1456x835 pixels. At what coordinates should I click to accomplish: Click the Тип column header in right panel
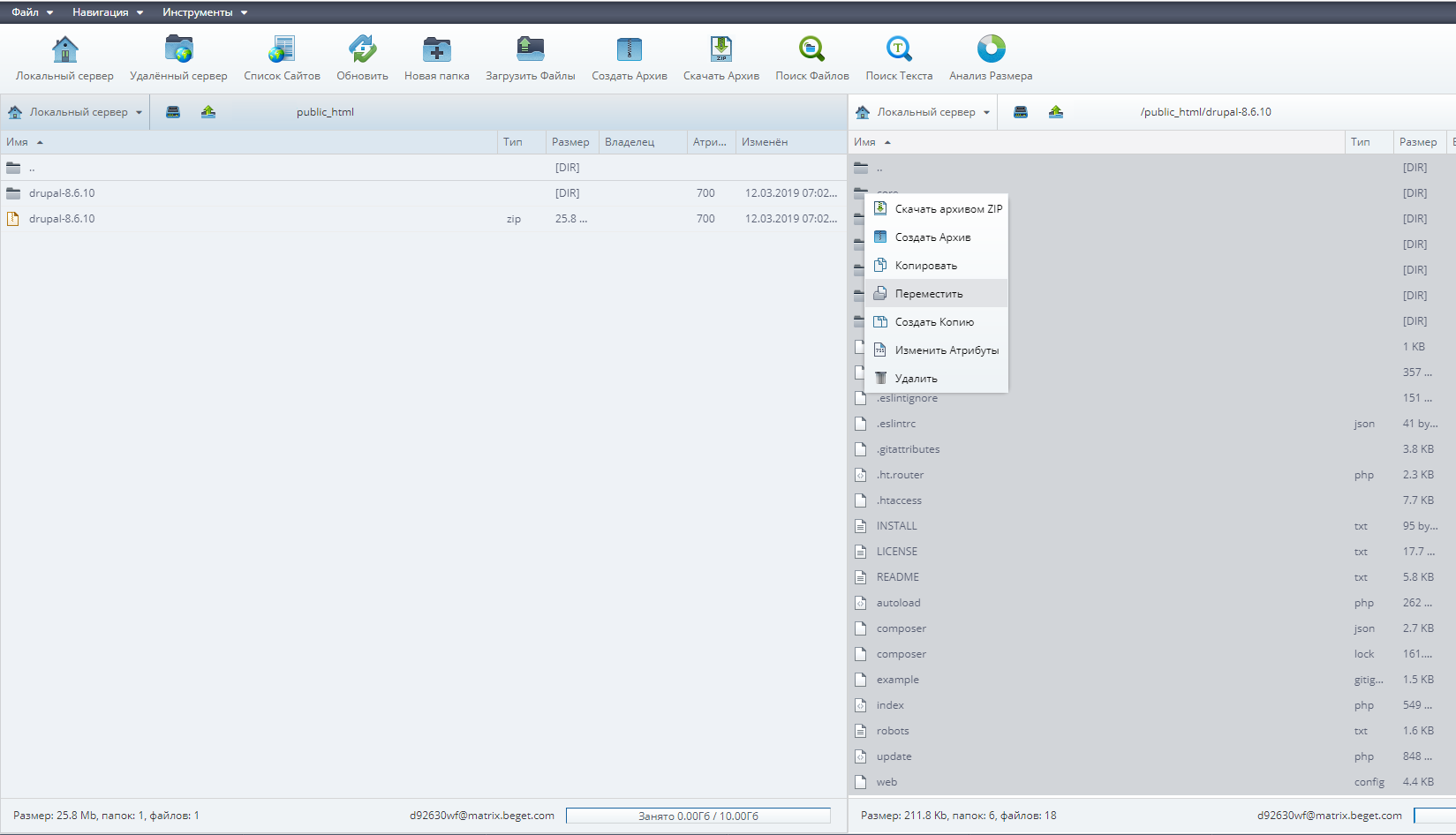(x=1369, y=142)
